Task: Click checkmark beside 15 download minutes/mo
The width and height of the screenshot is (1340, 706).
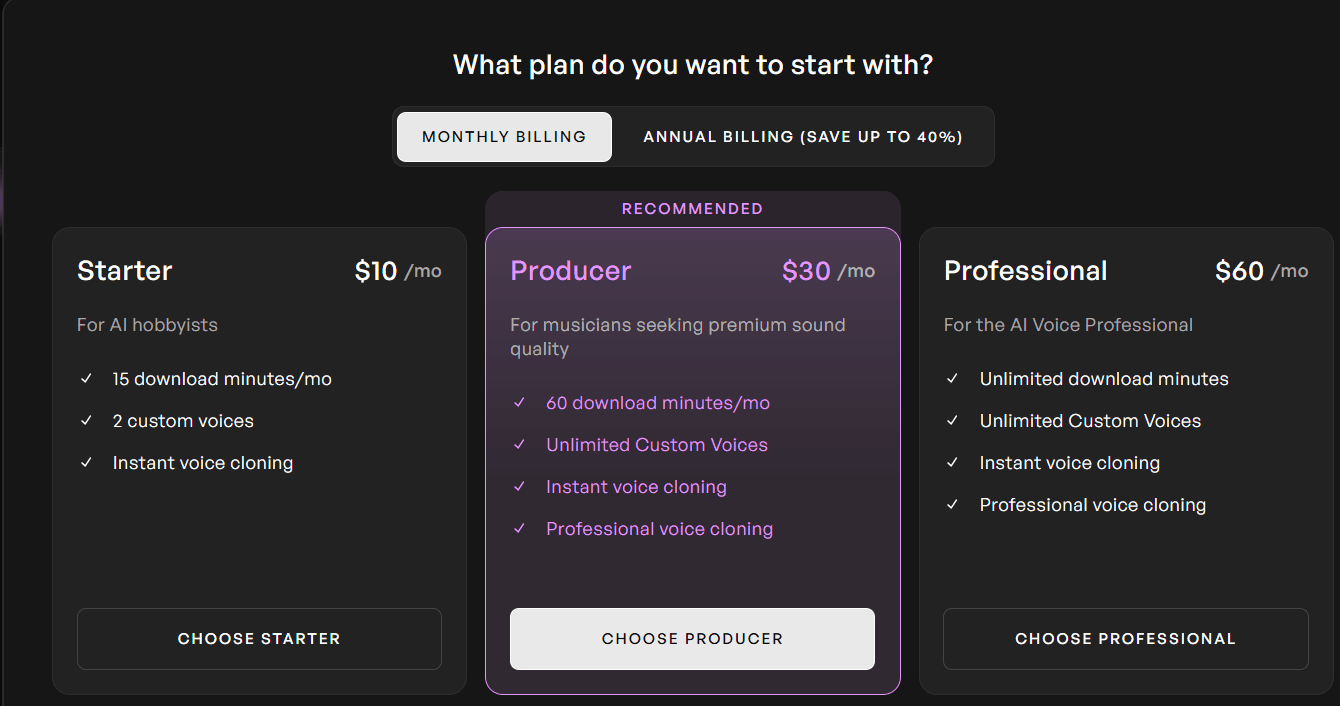Action: pos(87,379)
